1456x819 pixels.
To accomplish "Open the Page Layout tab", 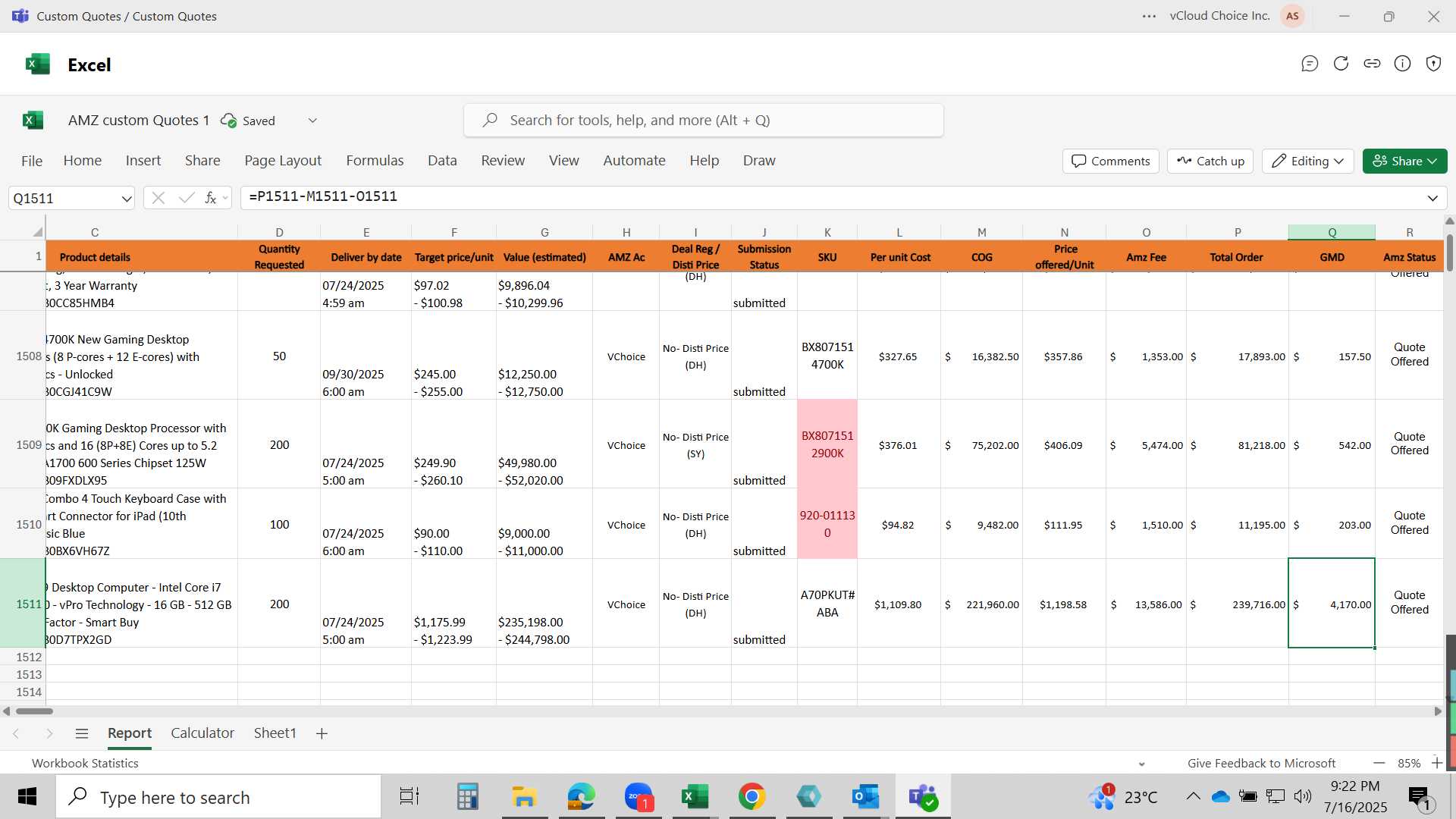I will pyautogui.click(x=283, y=161).
